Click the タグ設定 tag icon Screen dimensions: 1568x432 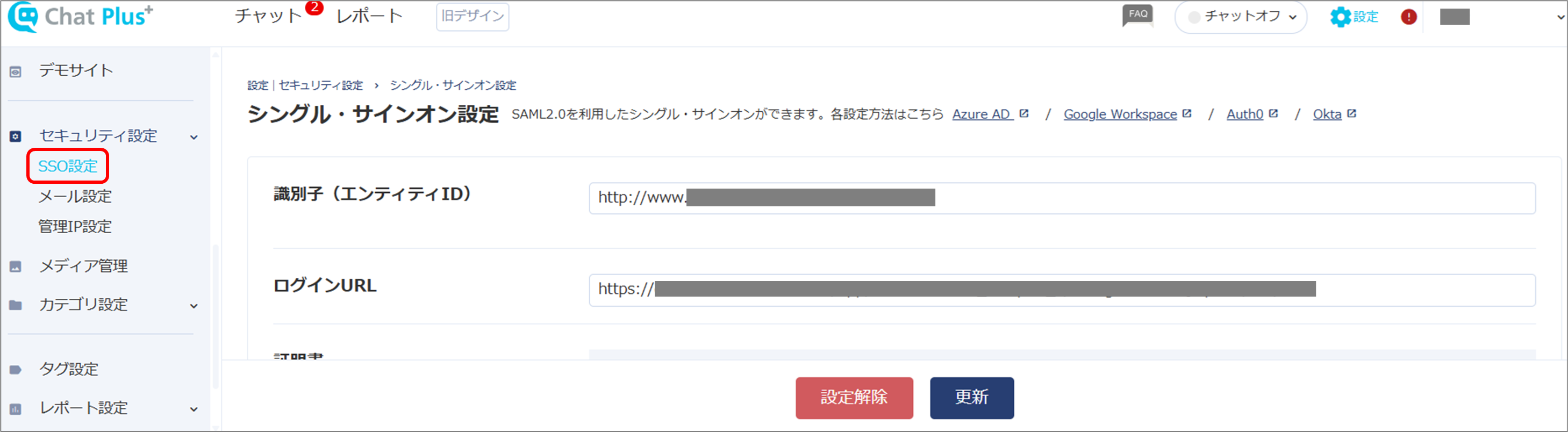[x=16, y=370]
